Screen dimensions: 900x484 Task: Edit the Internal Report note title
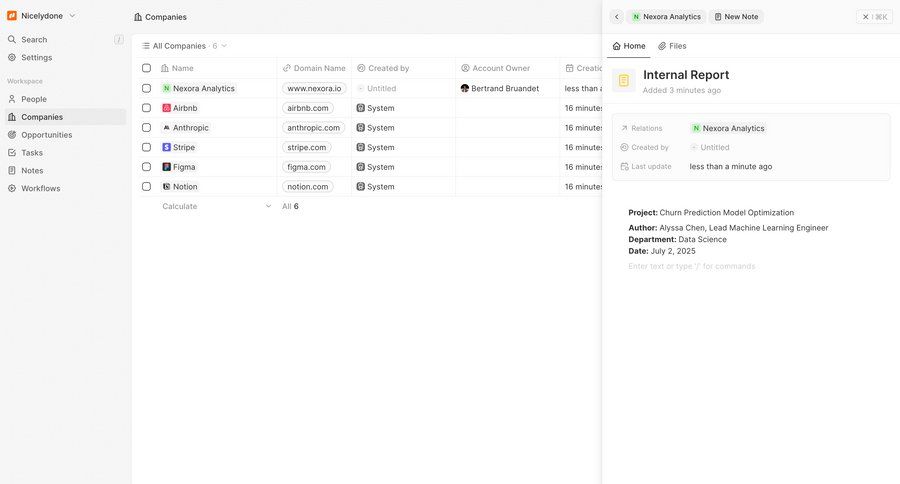pyautogui.click(x=686, y=75)
